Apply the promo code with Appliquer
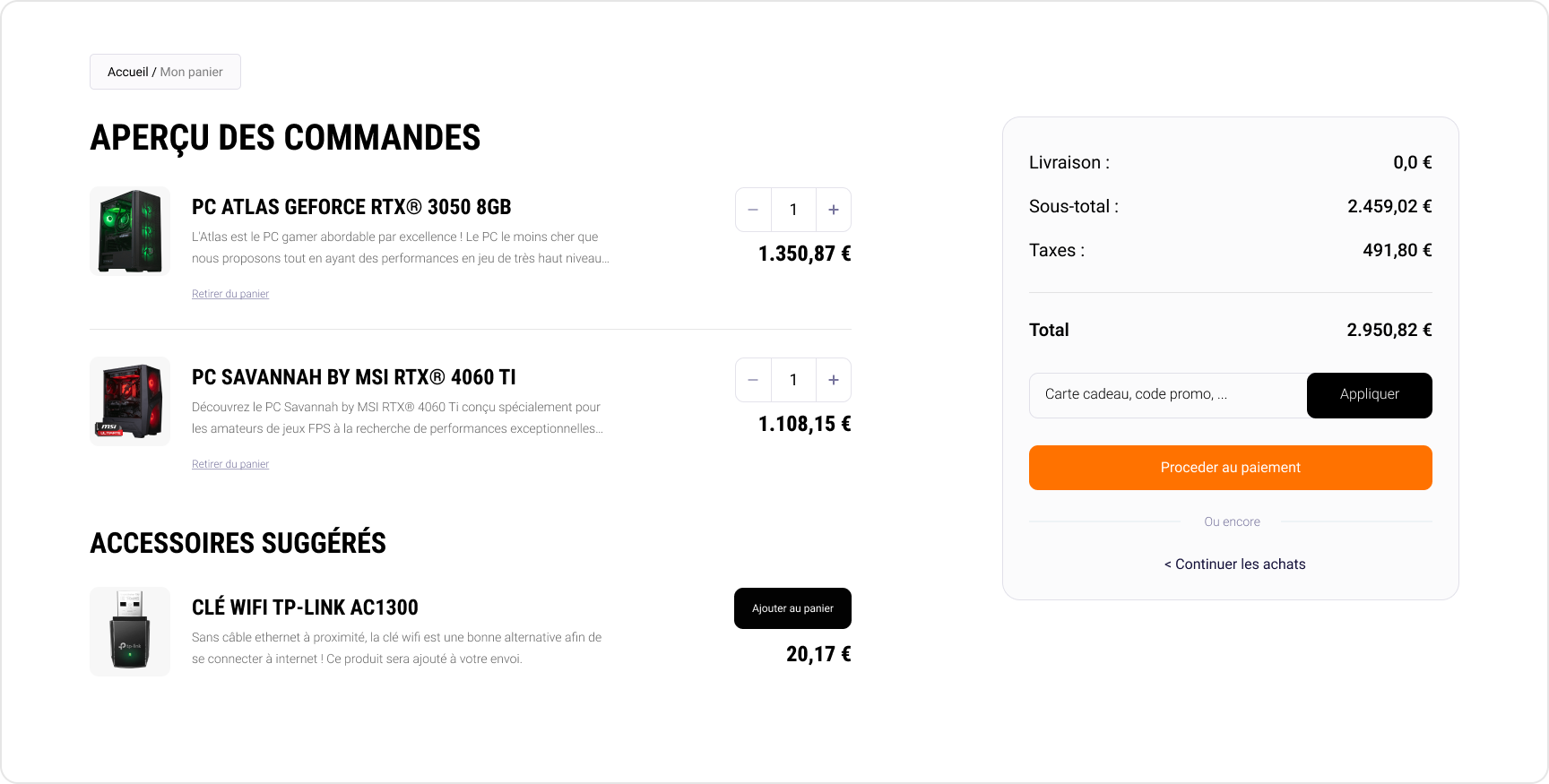 pyautogui.click(x=1369, y=395)
